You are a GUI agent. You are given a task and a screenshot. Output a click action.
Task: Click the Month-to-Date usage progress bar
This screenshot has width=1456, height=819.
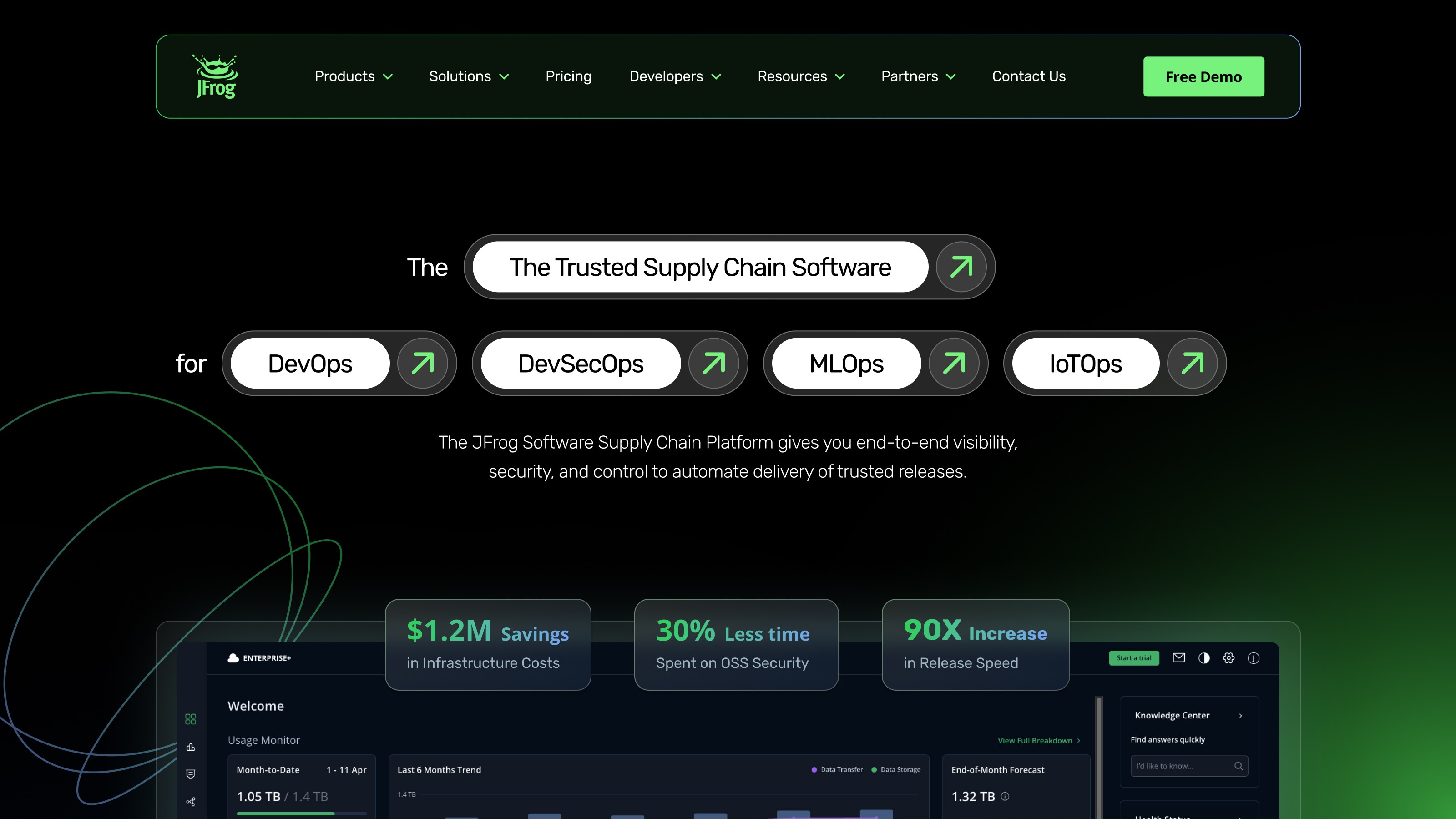[x=301, y=814]
